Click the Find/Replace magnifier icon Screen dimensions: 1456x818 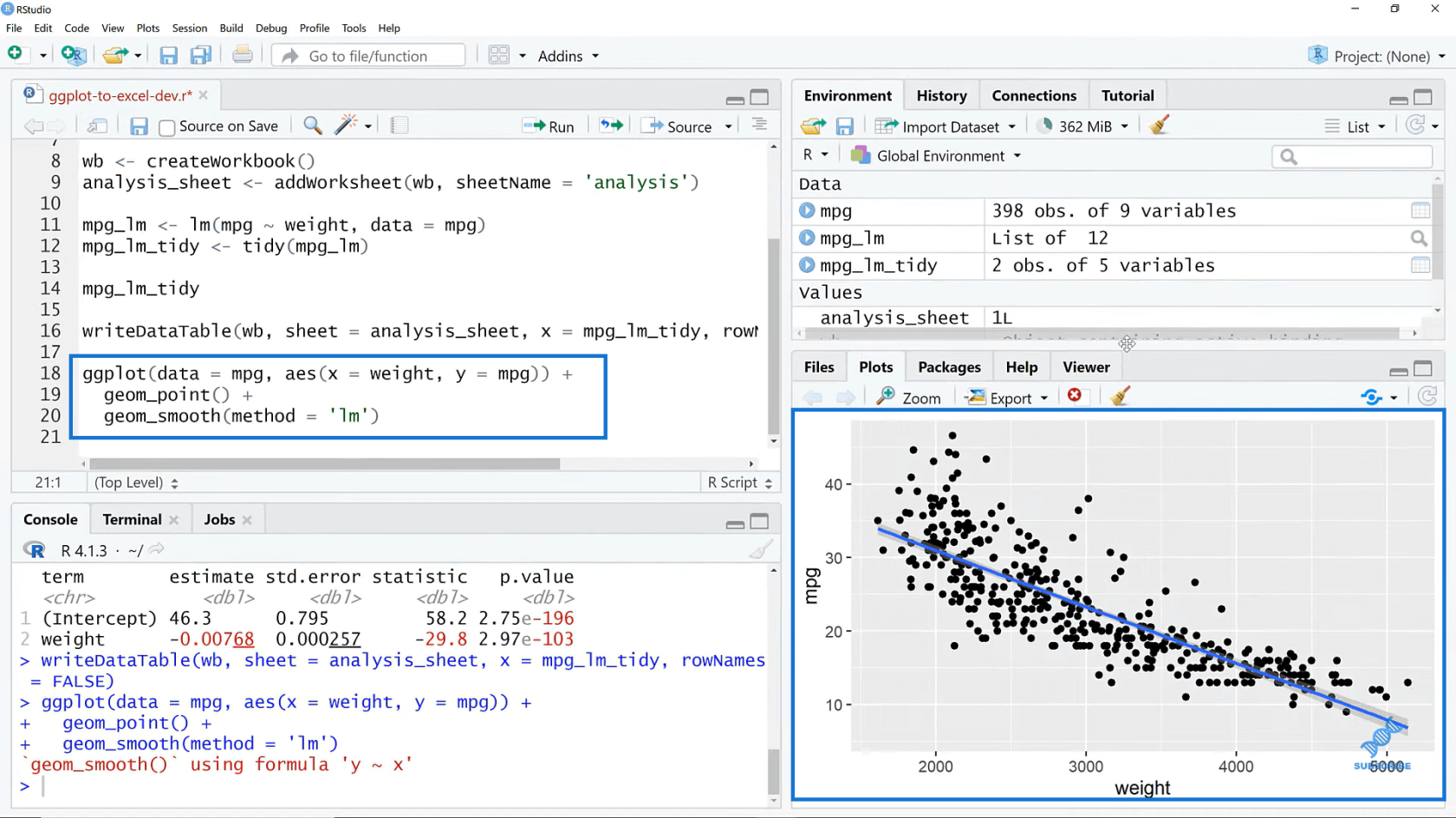click(x=313, y=126)
